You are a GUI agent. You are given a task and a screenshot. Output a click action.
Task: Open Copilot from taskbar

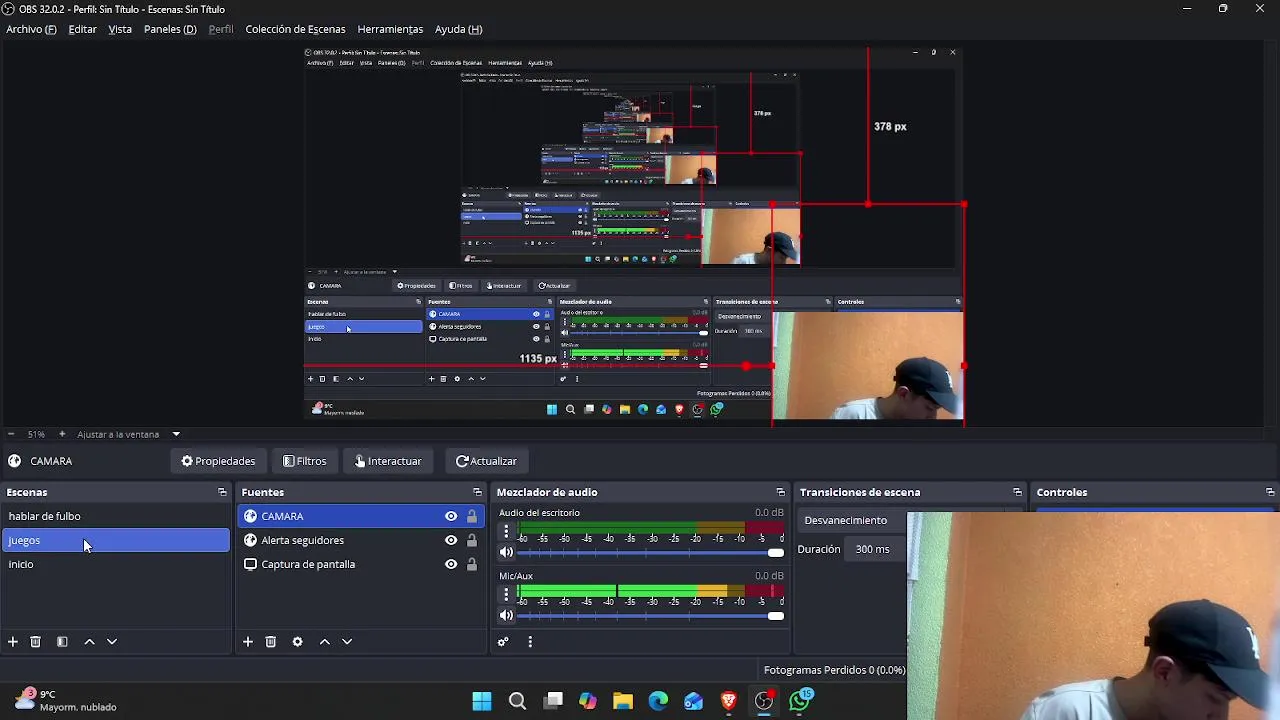click(588, 701)
